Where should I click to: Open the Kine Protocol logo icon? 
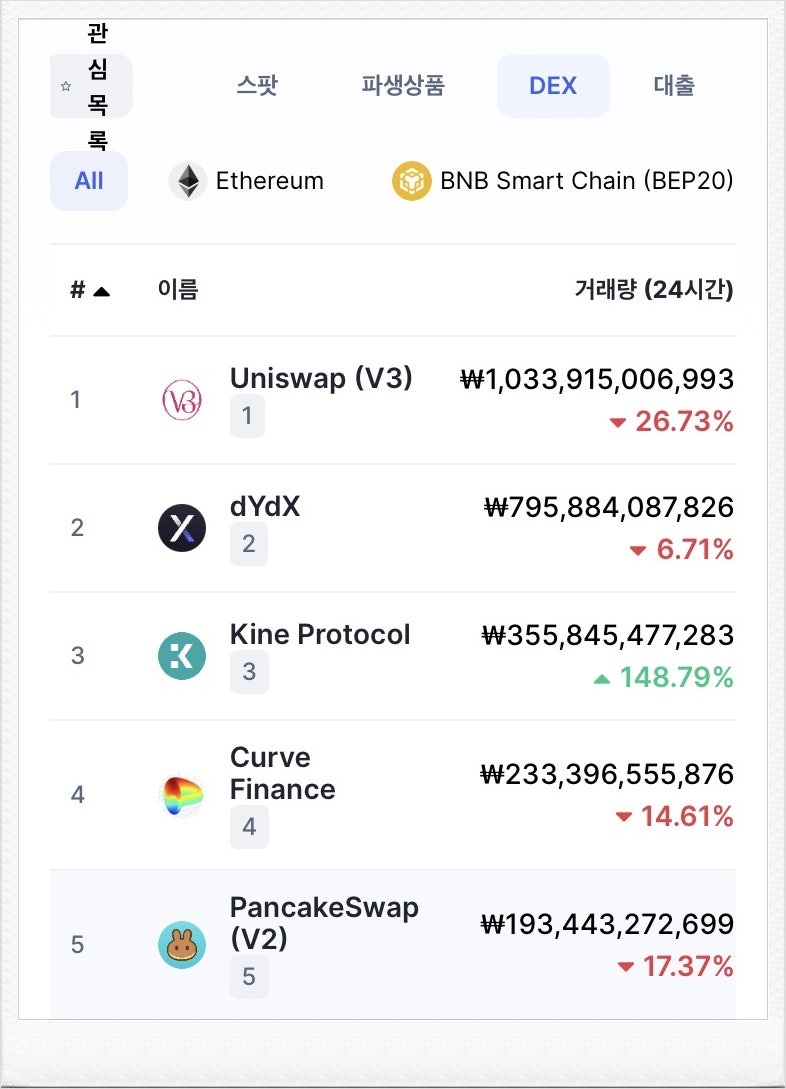[x=182, y=656]
